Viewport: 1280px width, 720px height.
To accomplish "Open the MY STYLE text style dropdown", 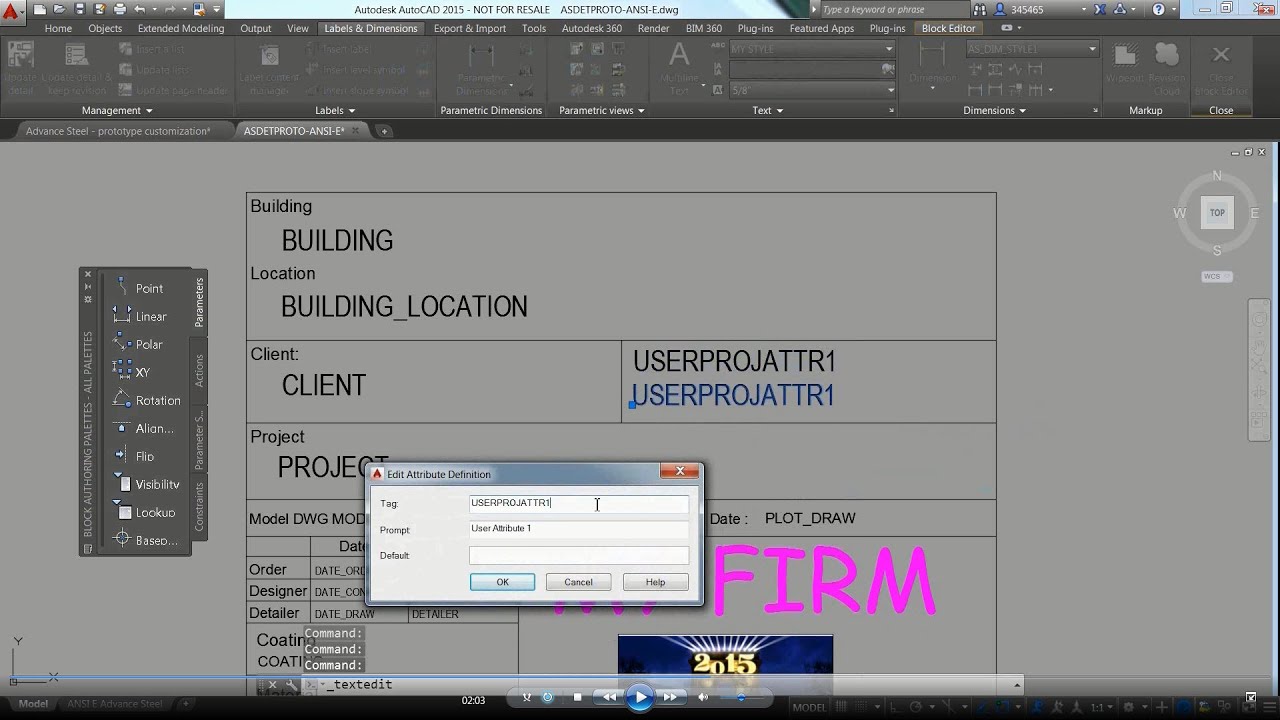I will pyautogui.click(x=889, y=49).
